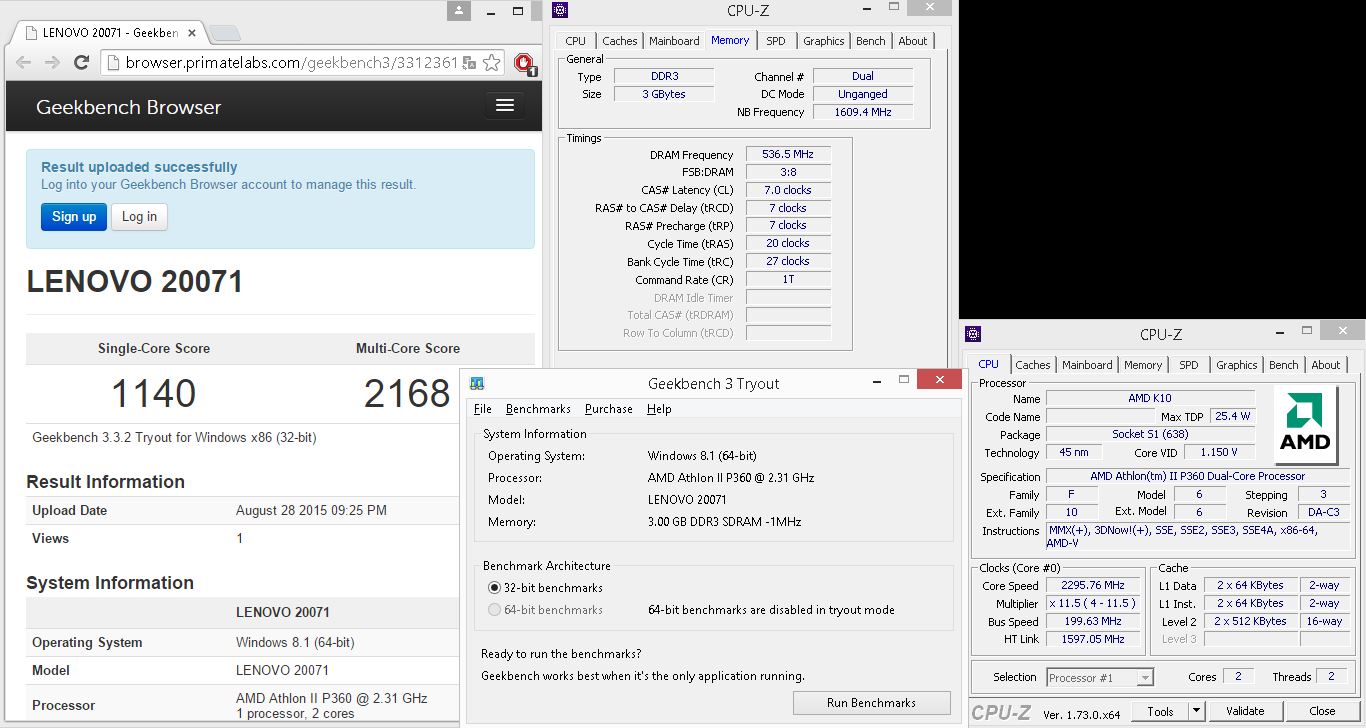Click the Tools button in CPU-Z

pyautogui.click(x=1160, y=711)
